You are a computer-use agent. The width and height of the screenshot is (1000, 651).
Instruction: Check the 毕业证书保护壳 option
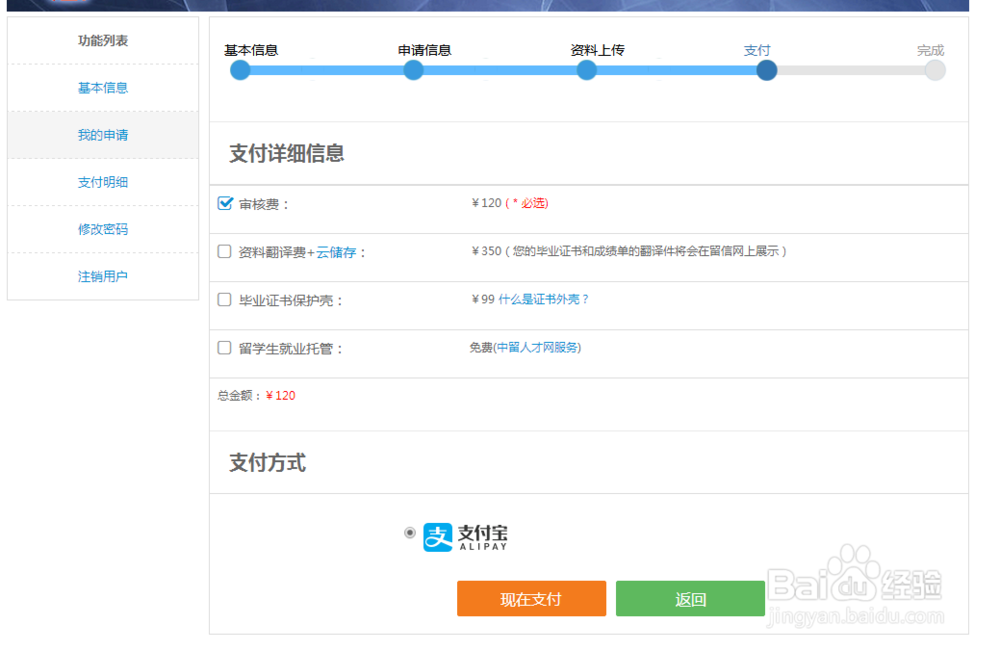(x=224, y=298)
